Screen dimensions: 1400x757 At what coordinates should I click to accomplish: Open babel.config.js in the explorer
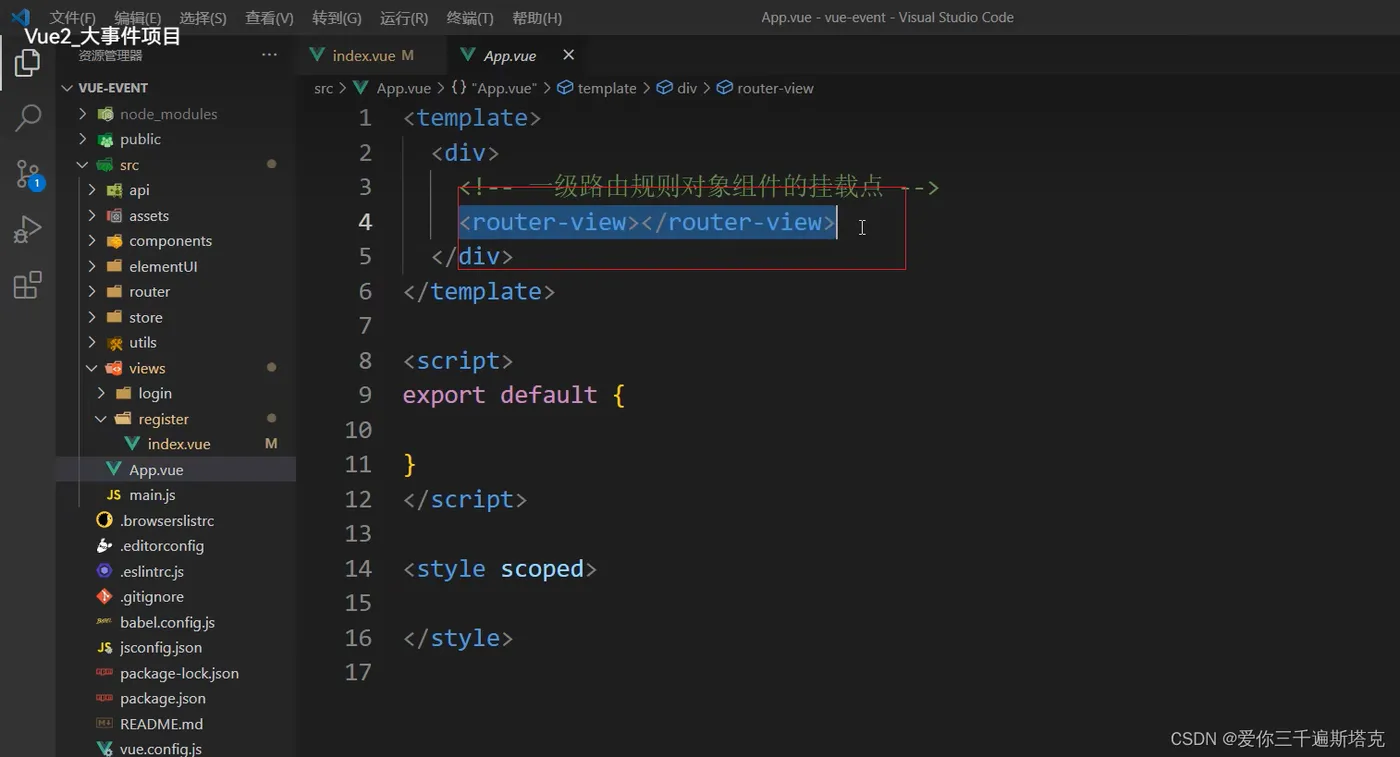pyautogui.click(x=176, y=622)
